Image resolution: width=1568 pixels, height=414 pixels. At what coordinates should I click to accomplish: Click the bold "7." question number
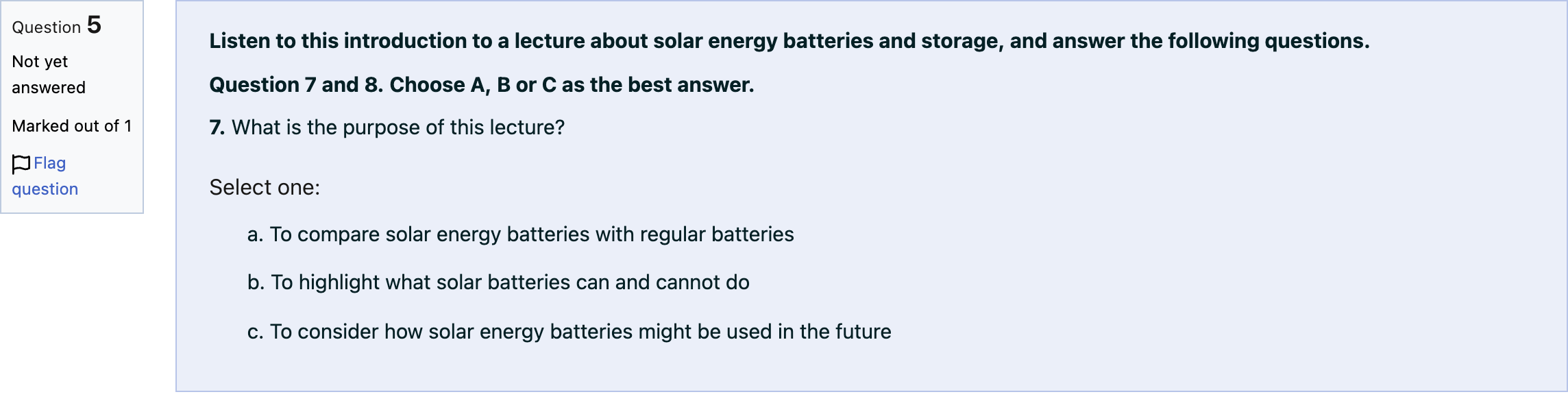click(x=217, y=127)
